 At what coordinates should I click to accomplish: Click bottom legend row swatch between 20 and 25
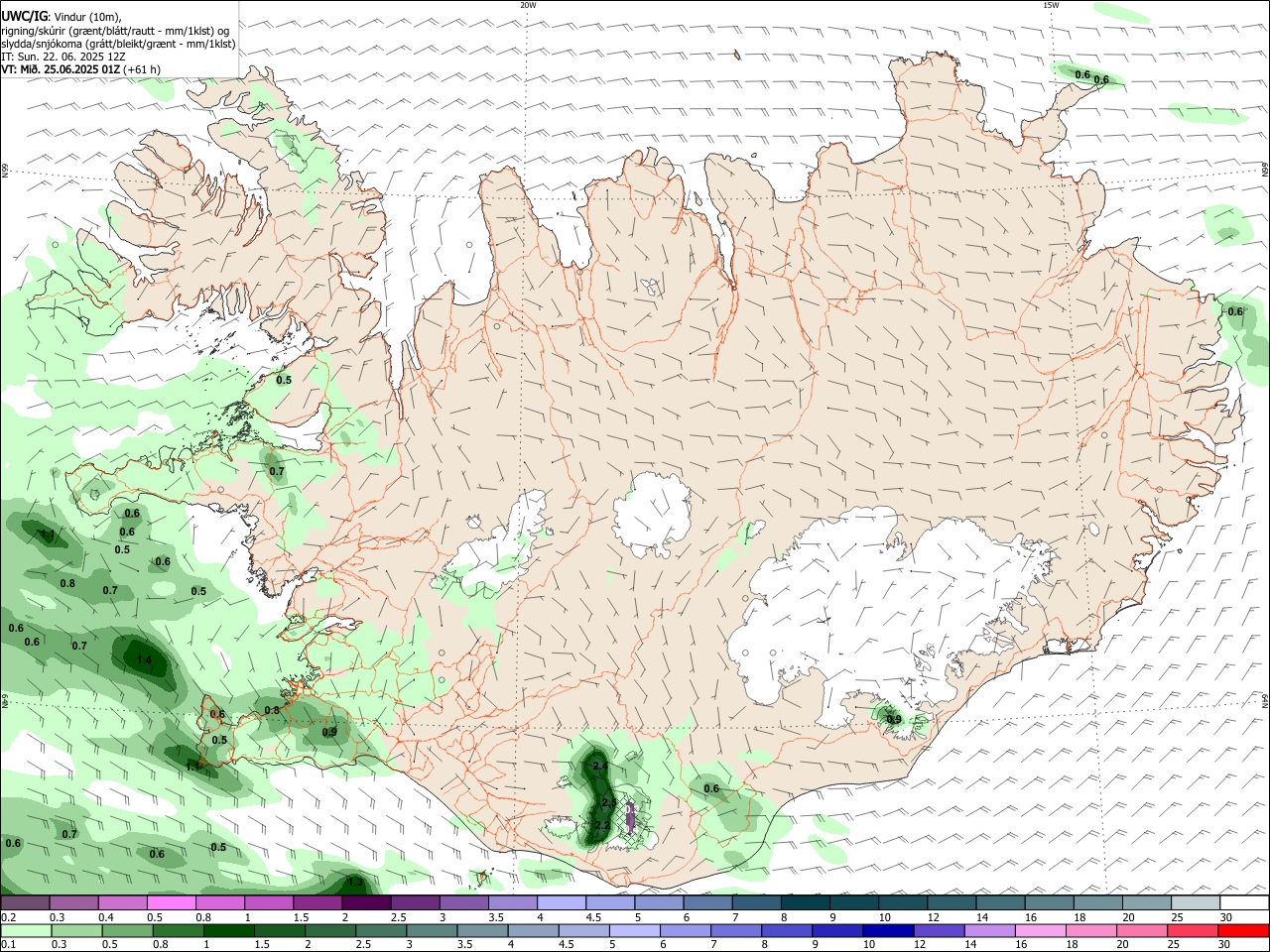(x=1142, y=931)
